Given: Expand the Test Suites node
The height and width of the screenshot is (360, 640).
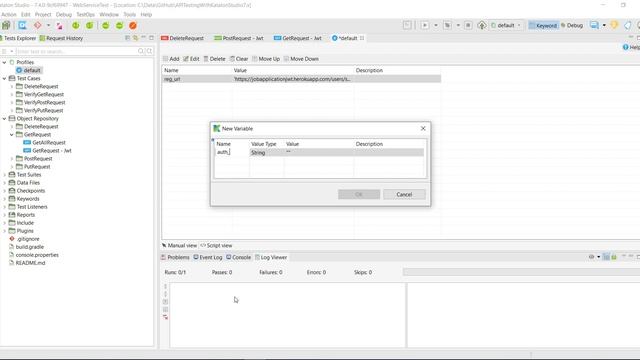Looking at the screenshot, I should coord(4,175).
